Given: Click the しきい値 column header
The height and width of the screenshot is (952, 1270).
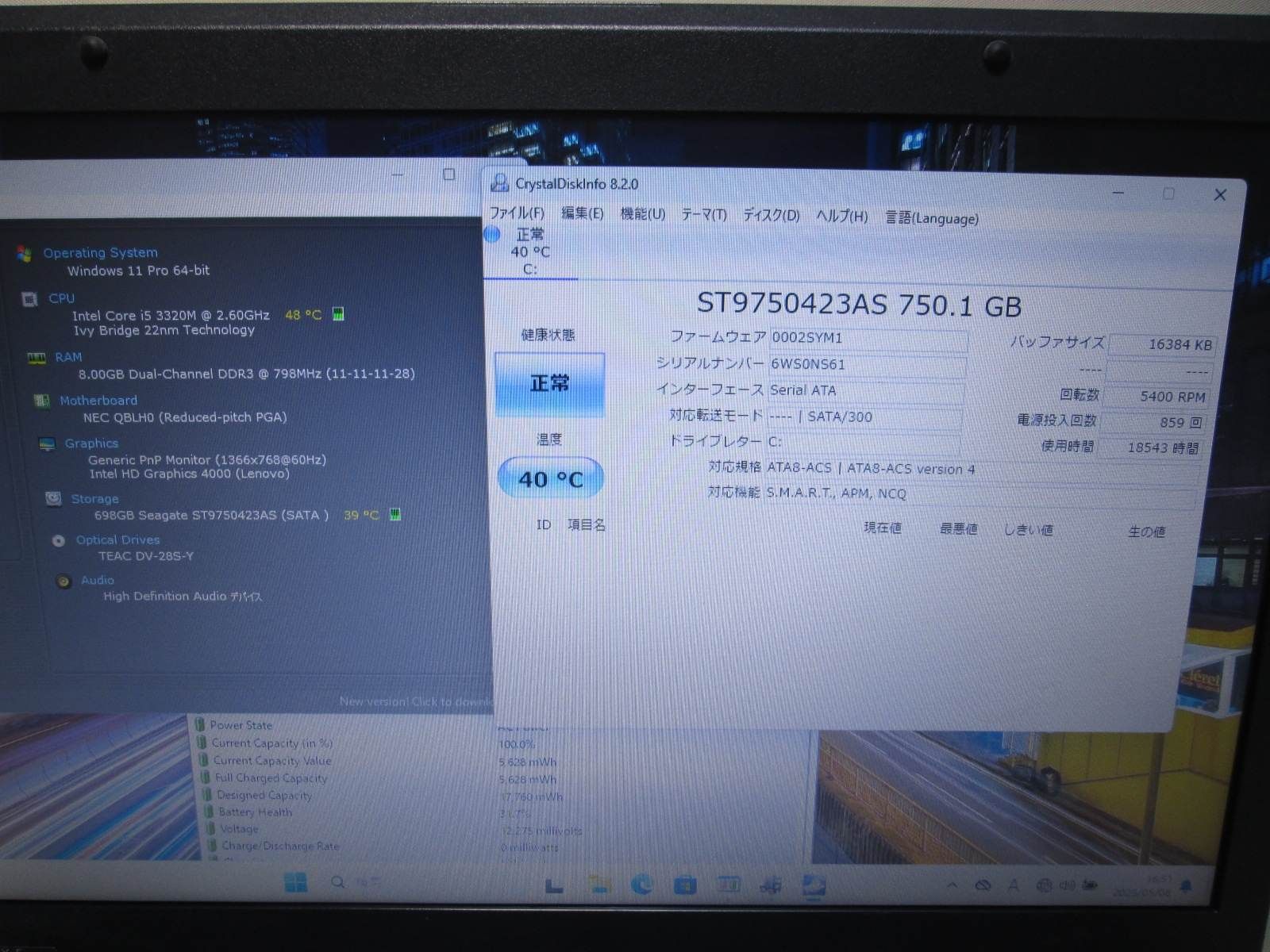Looking at the screenshot, I should (x=1029, y=530).
